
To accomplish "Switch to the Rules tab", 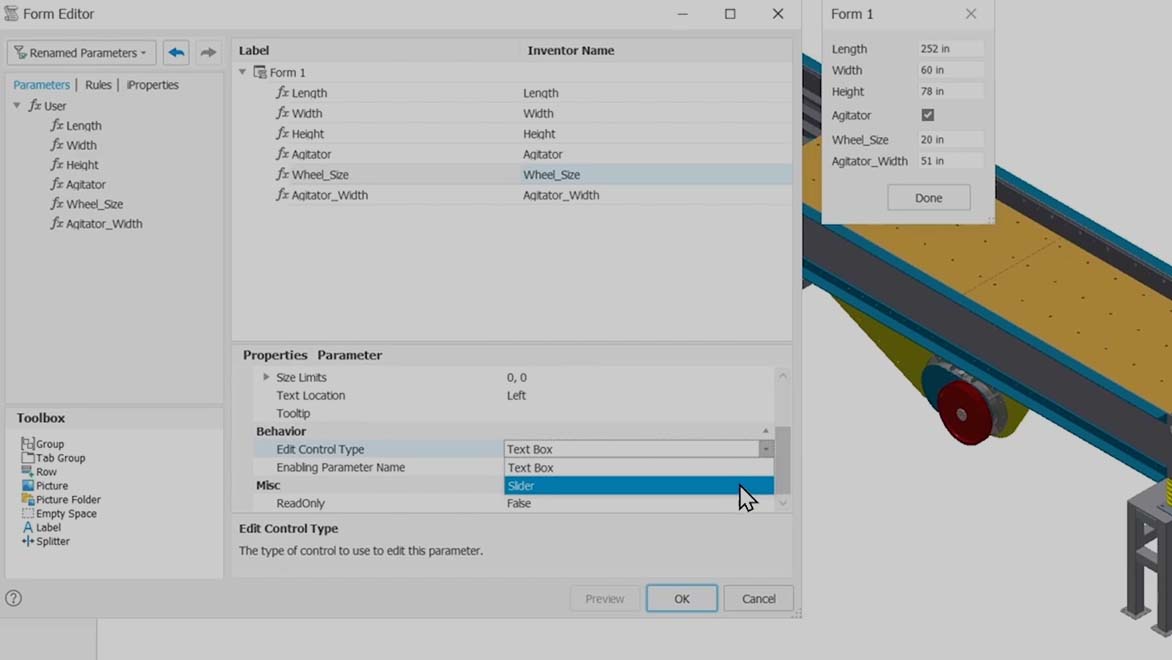I will [98, 85].
